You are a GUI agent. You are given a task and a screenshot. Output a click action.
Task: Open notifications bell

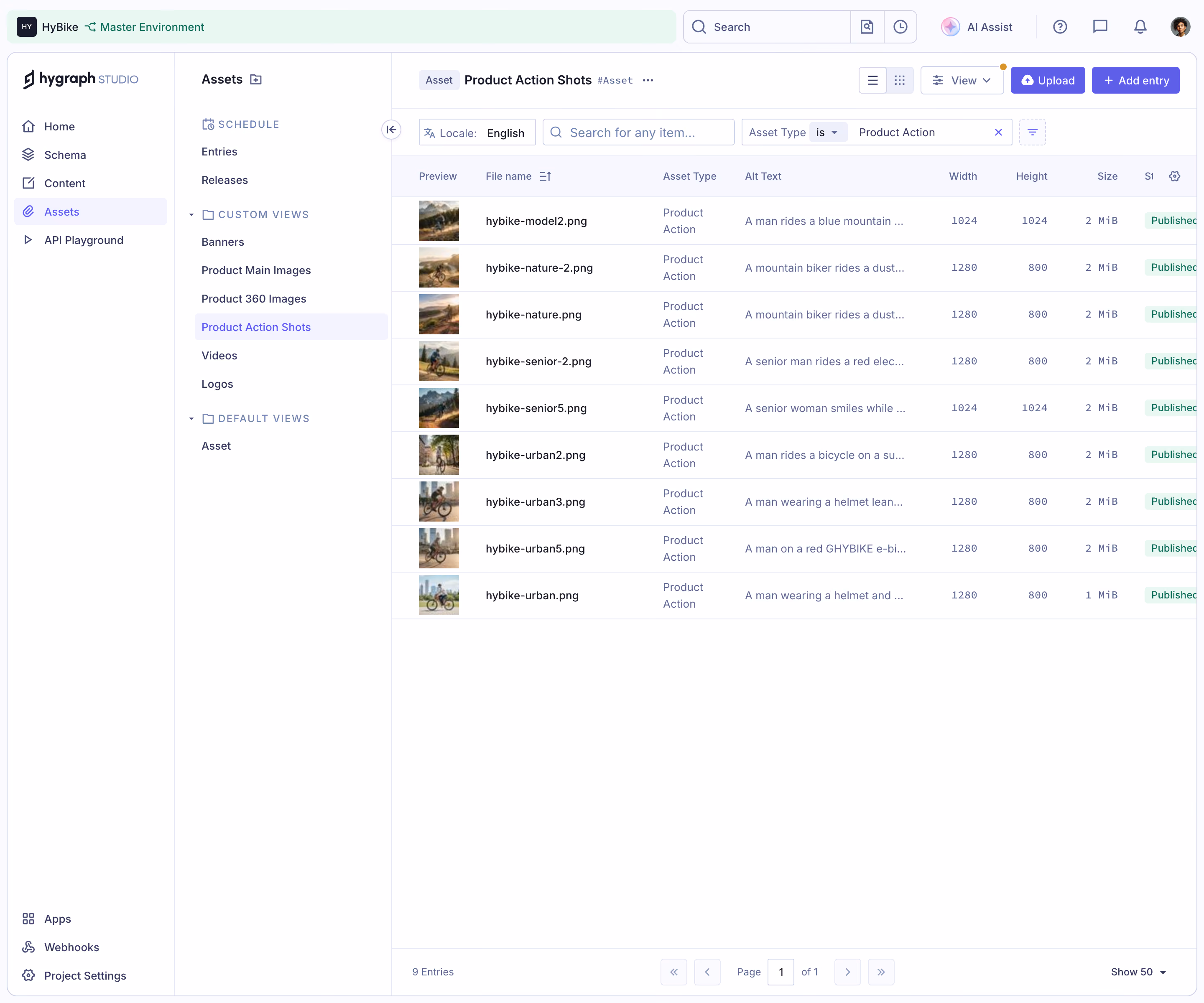coord(1140,27)
